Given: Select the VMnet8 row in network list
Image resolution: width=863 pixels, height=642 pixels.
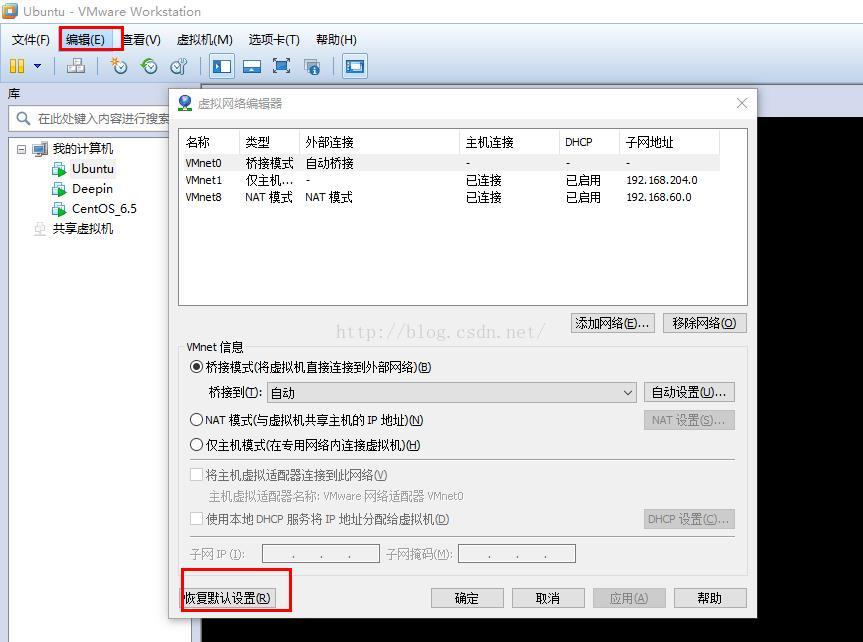Looking at the screenshot, I should pyautogui.click(x=451, y=197).
